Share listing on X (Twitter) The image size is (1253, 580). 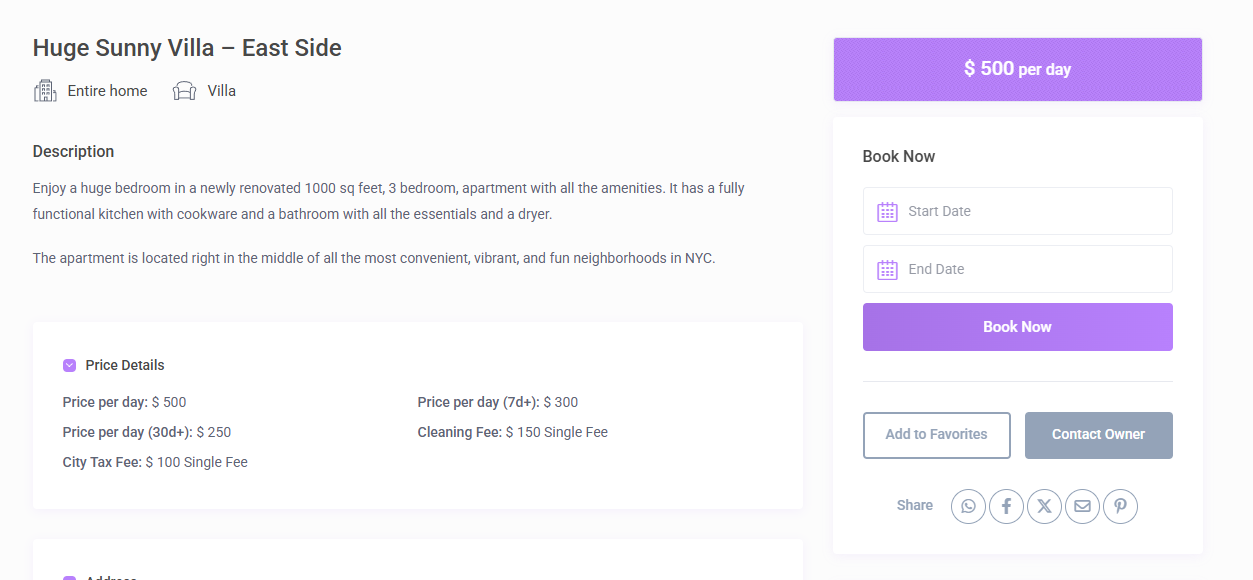[x=1044, y=506]
